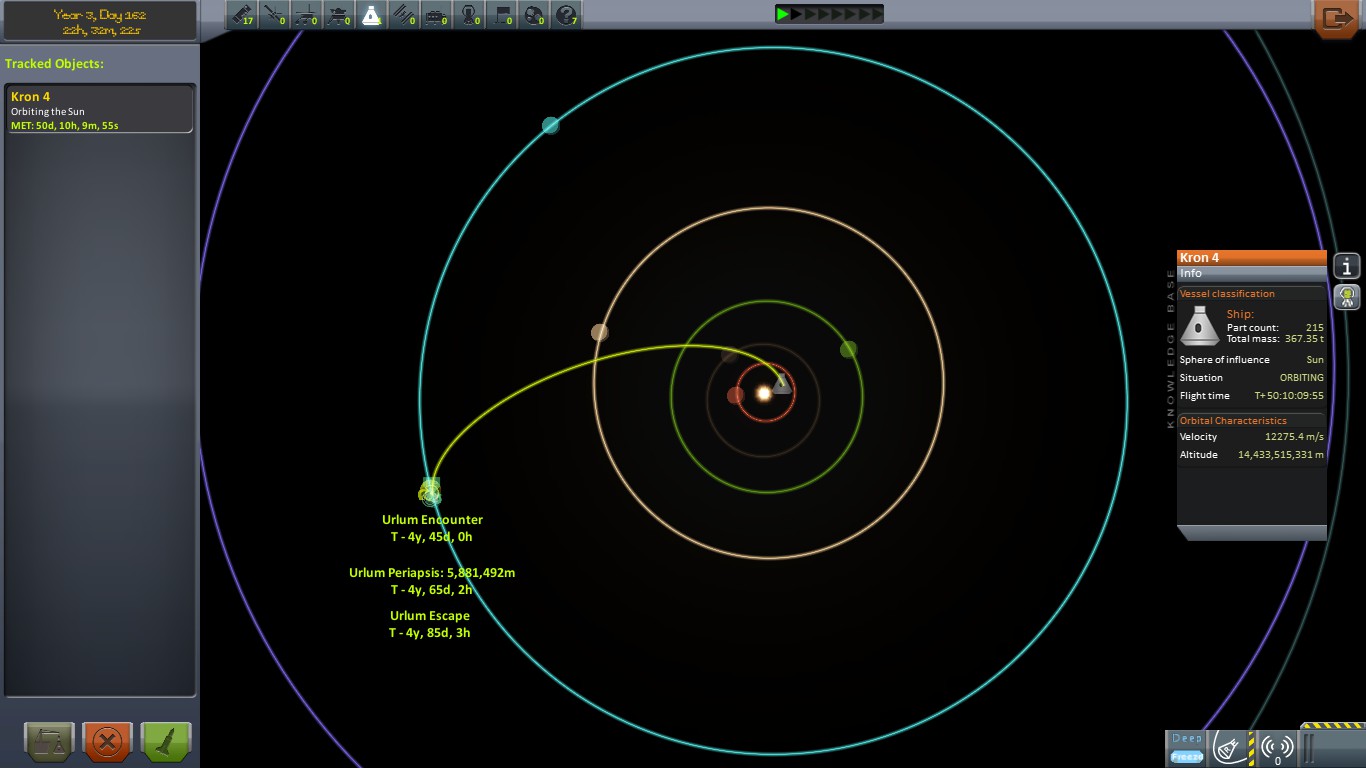1366x768 pixels.
Task: Click the green time warp play arrow
Action: coord(784,14)
